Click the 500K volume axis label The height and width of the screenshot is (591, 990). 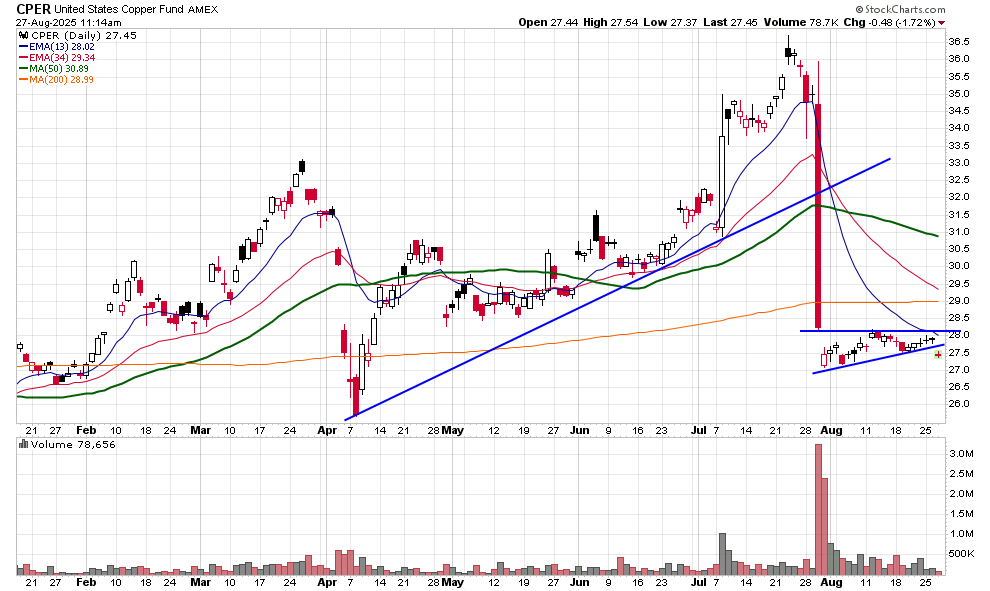pyautogui.click(x=962, y=554)
